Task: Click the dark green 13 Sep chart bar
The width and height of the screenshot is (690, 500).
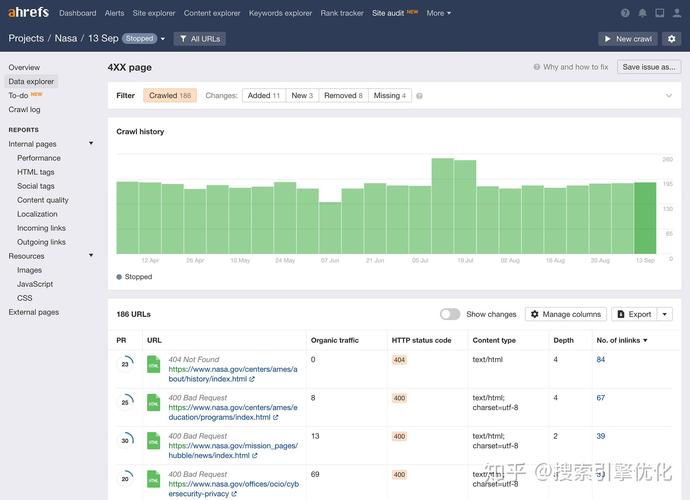Action: pos(645,218)
